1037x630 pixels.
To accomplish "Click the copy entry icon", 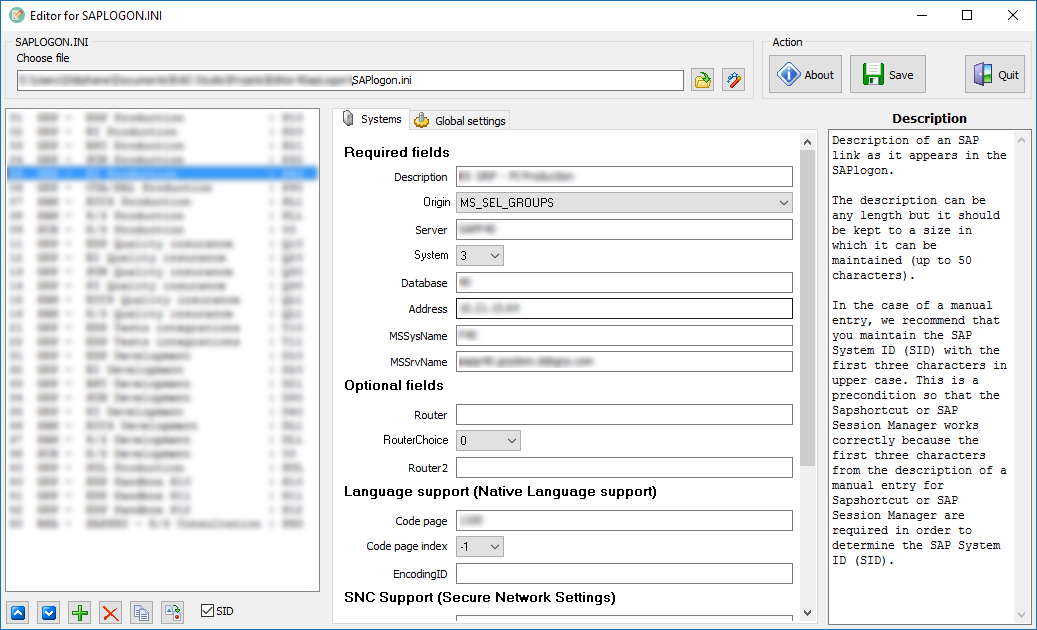I will 142,612.
